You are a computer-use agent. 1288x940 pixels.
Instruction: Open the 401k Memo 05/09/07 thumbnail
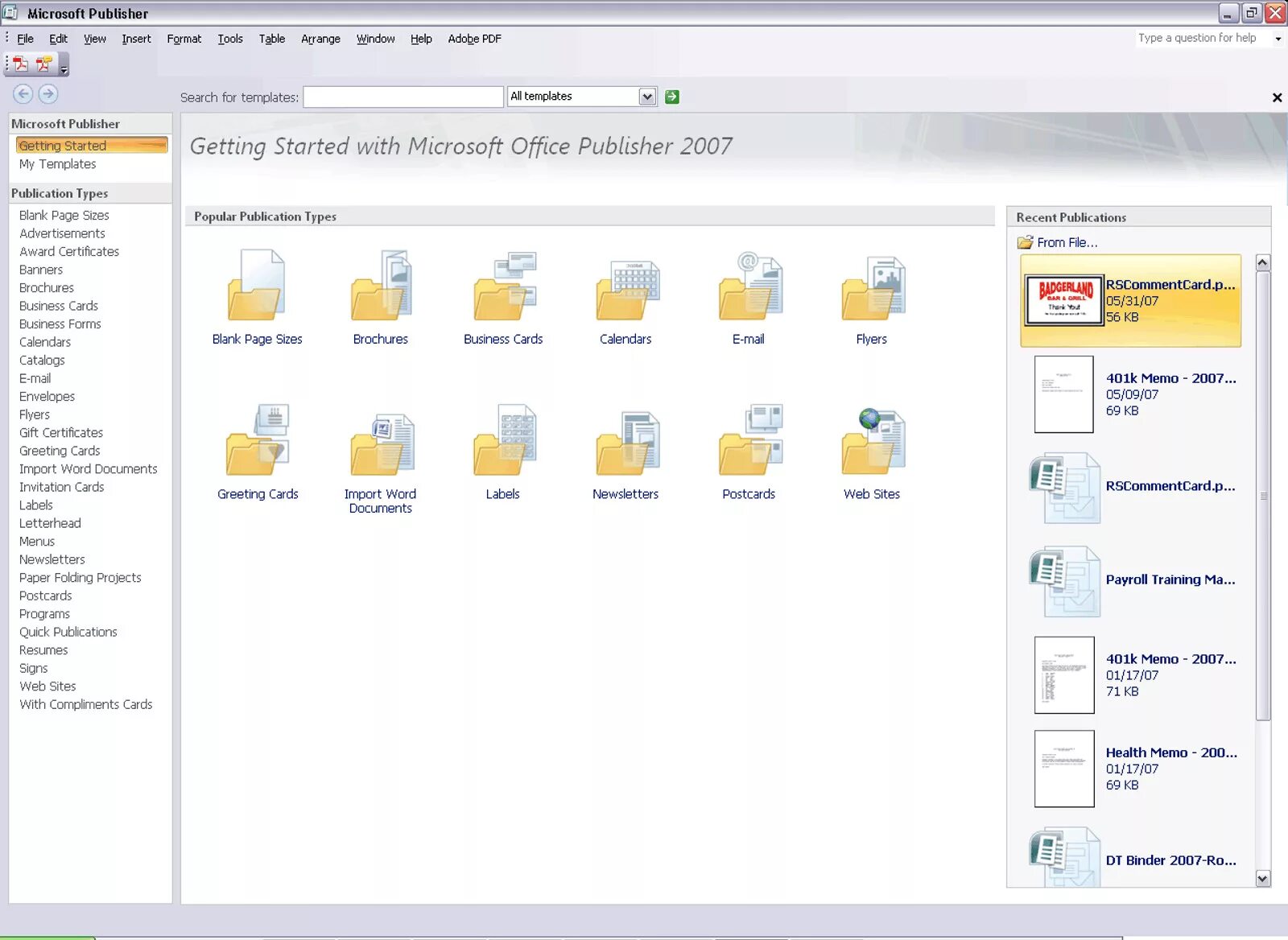(x=1064, y=394)
